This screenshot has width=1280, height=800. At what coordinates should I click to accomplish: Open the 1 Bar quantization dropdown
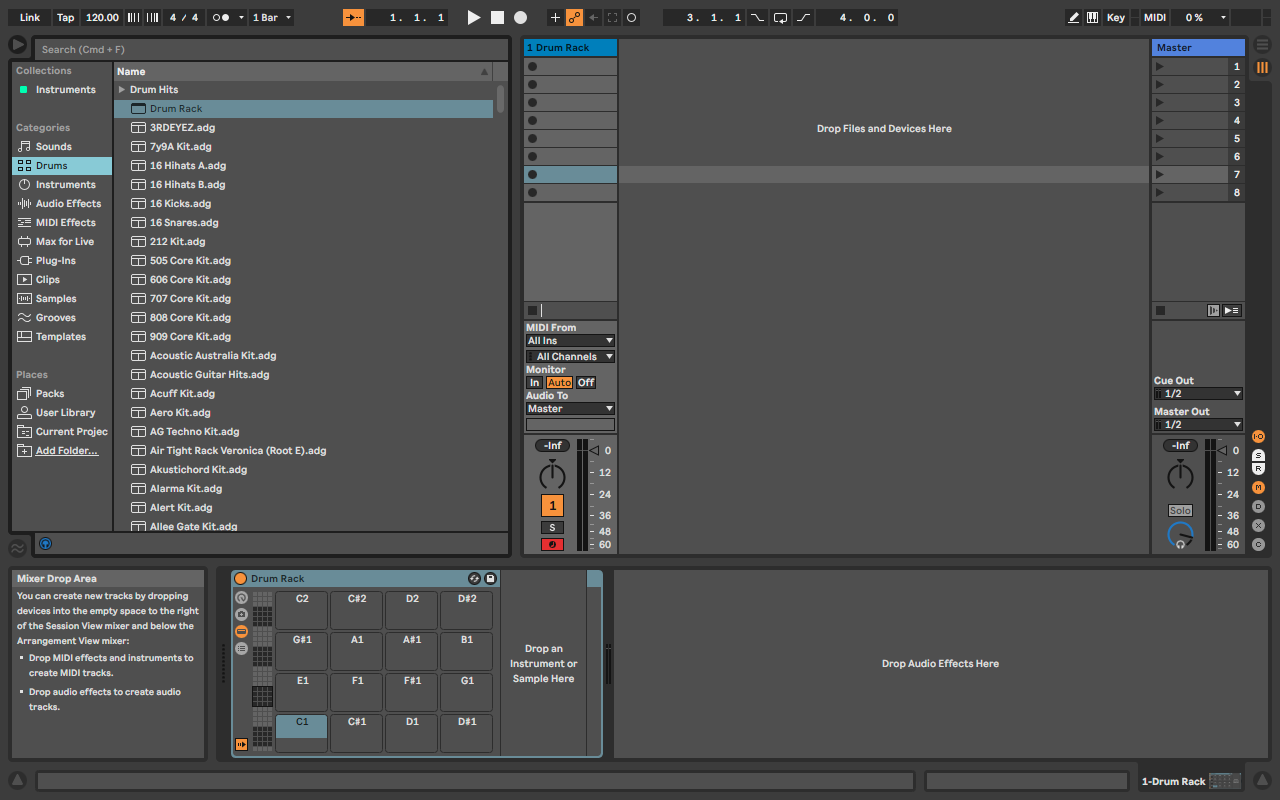click(x=271, y=17)
